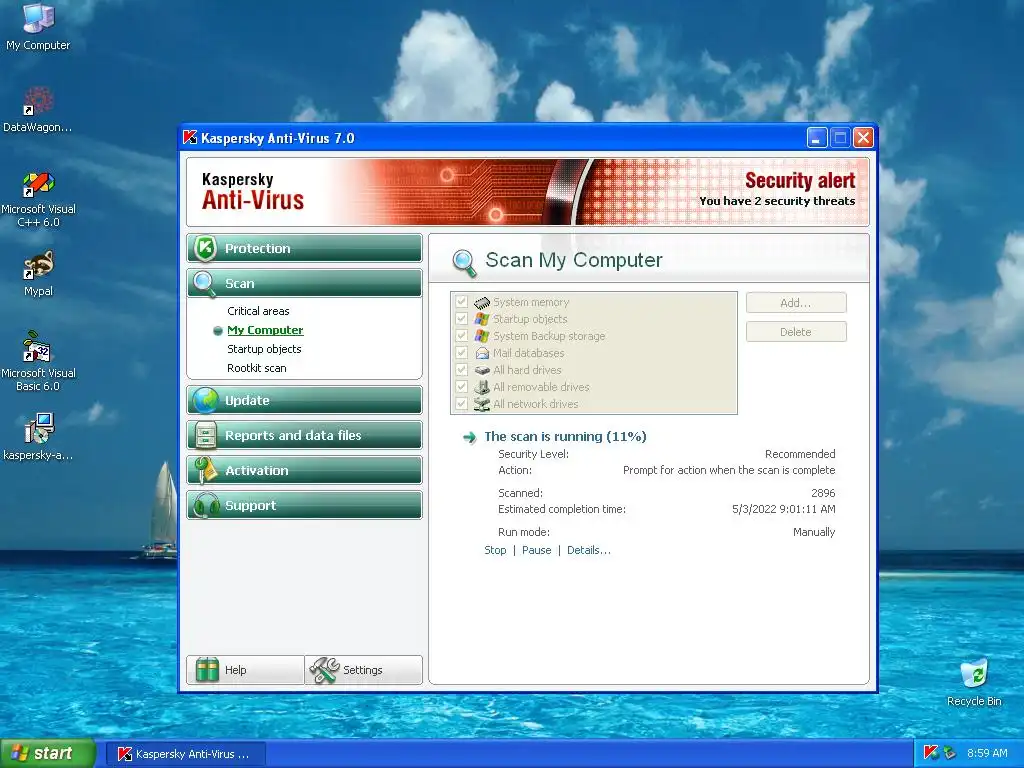Select My Computer scan task
Screen dimensions: 1024x768
pos(265,330)
